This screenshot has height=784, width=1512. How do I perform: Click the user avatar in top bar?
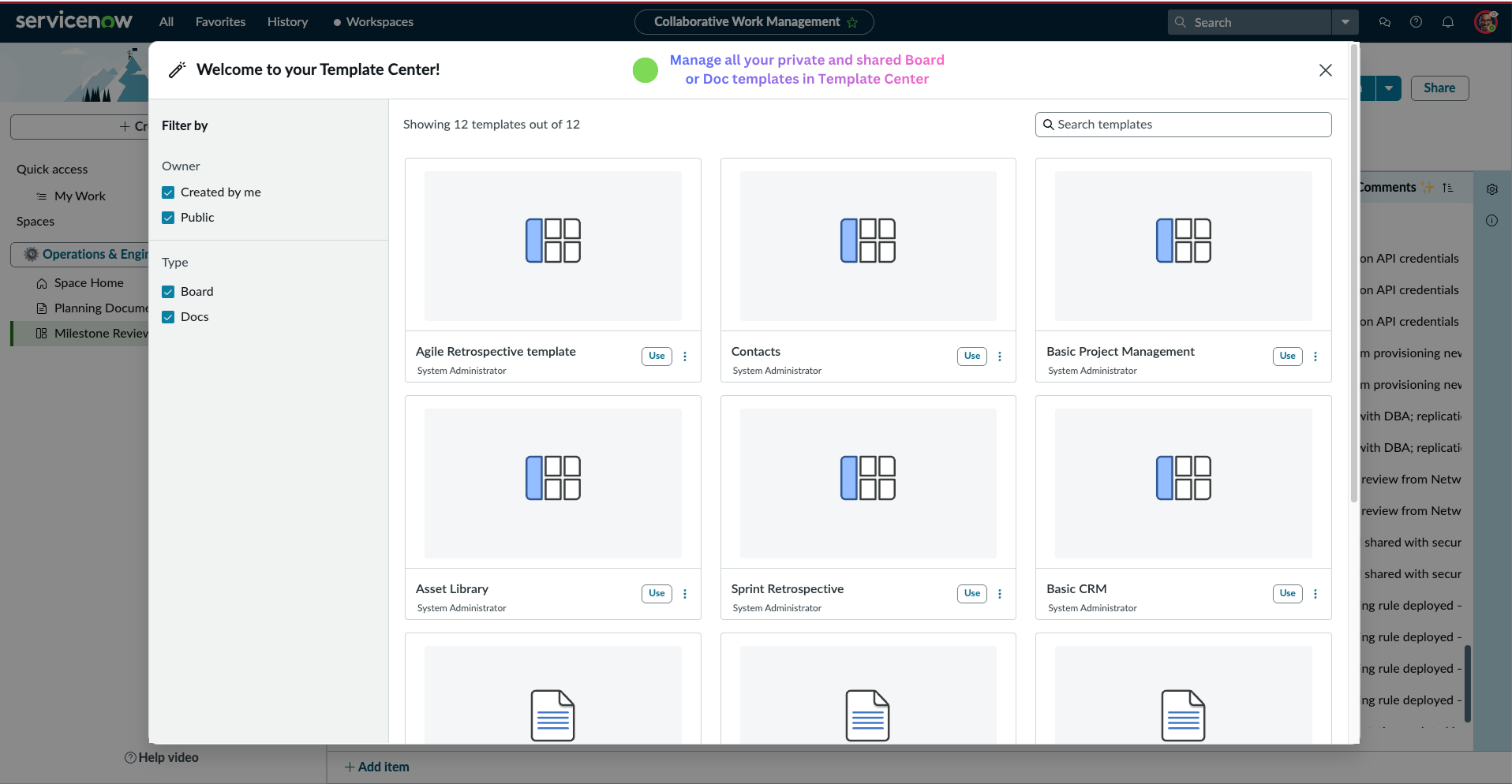[1486, 22]
